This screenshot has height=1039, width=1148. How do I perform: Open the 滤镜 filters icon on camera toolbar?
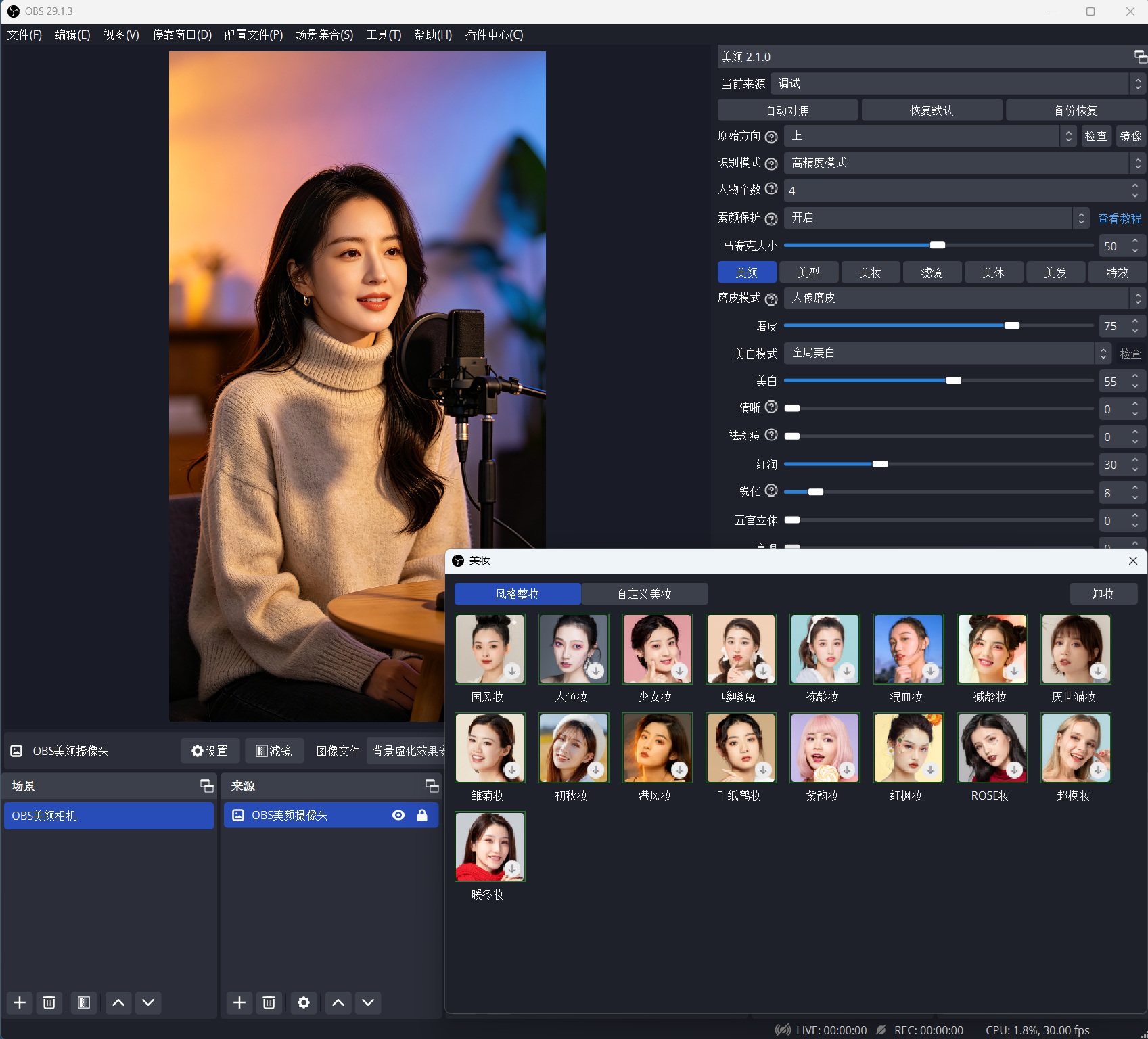[x=273, y=750]
